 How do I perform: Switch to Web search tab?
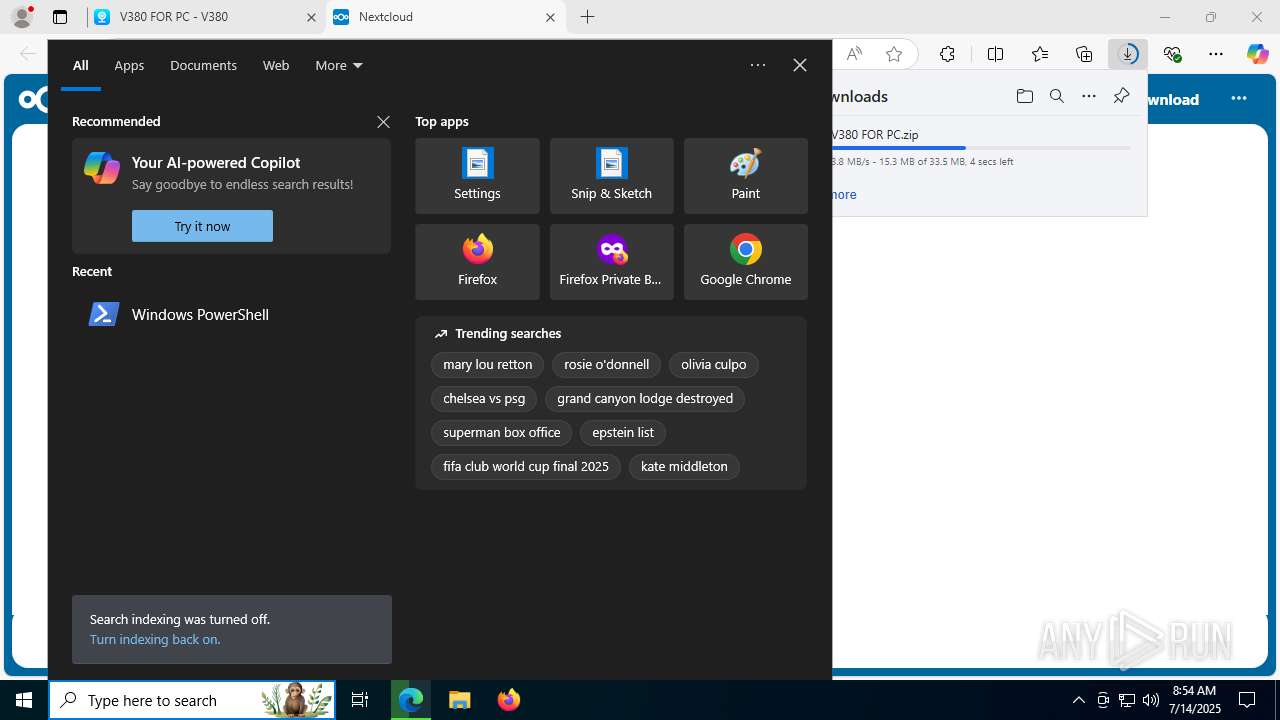276,65
